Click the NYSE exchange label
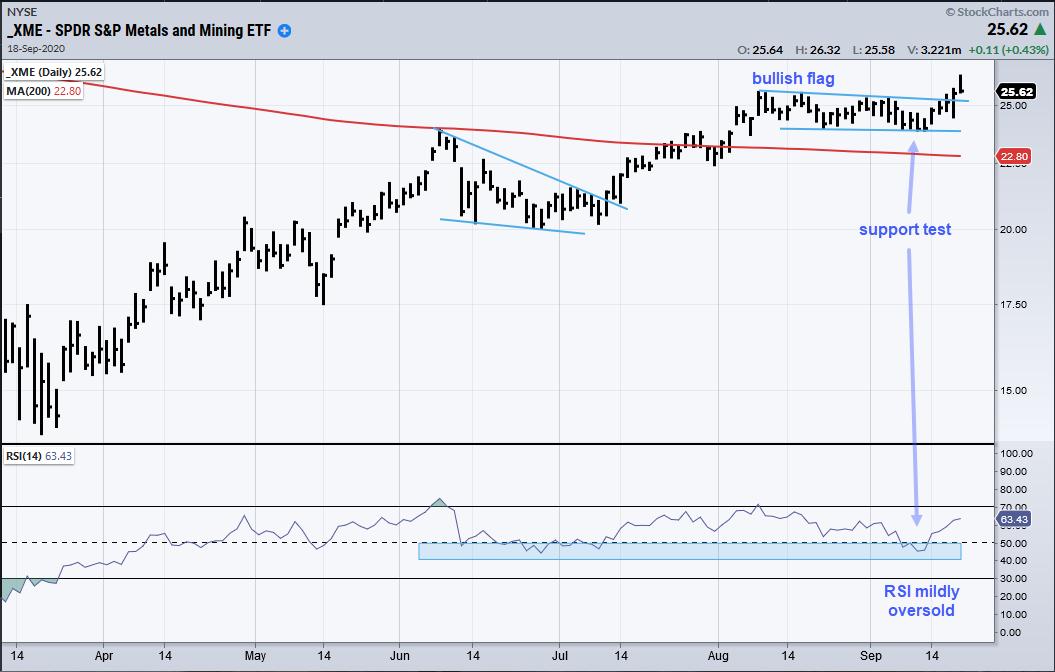 22,12
